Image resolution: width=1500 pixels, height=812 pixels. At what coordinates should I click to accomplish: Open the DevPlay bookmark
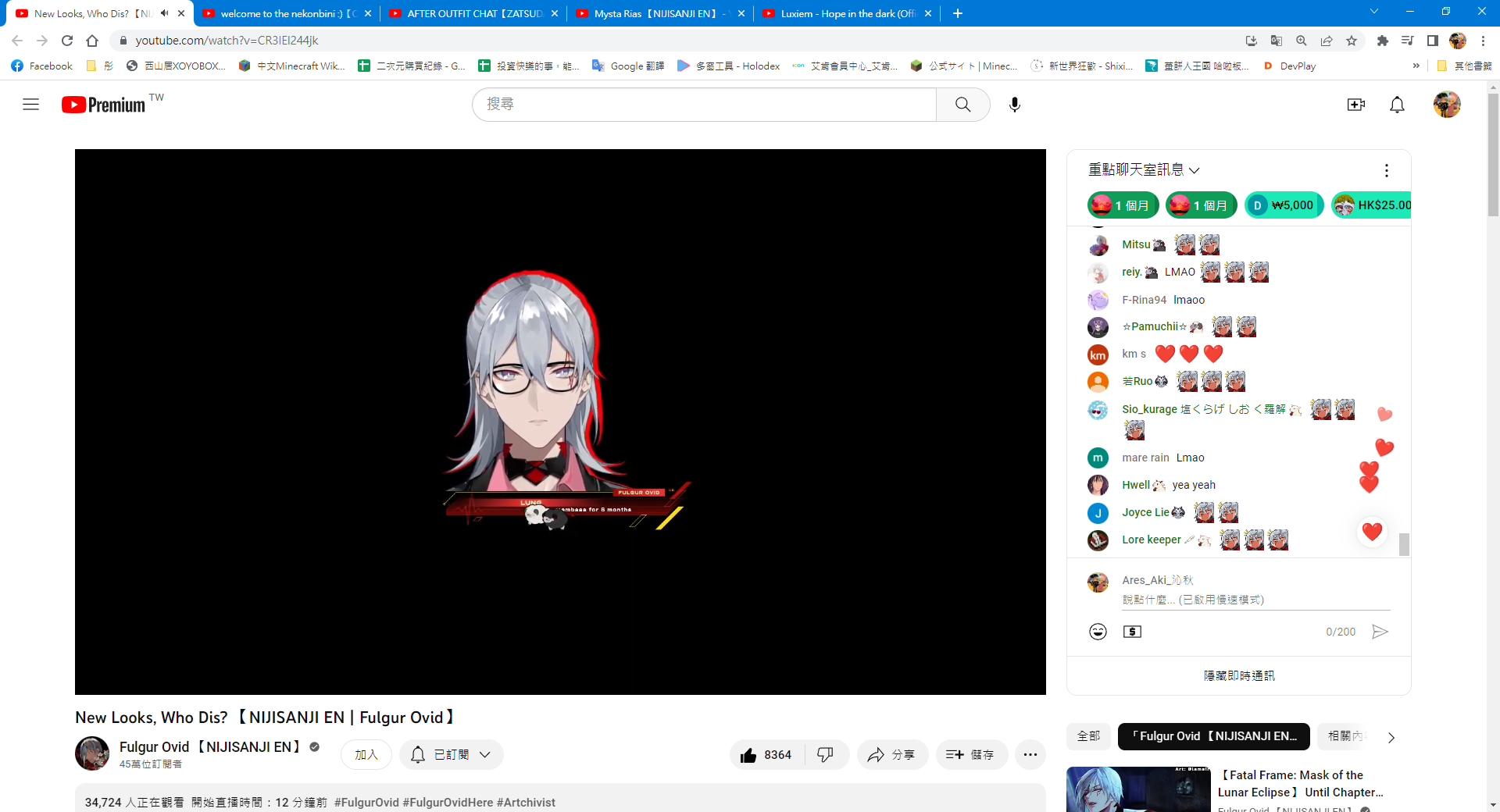1289,66
